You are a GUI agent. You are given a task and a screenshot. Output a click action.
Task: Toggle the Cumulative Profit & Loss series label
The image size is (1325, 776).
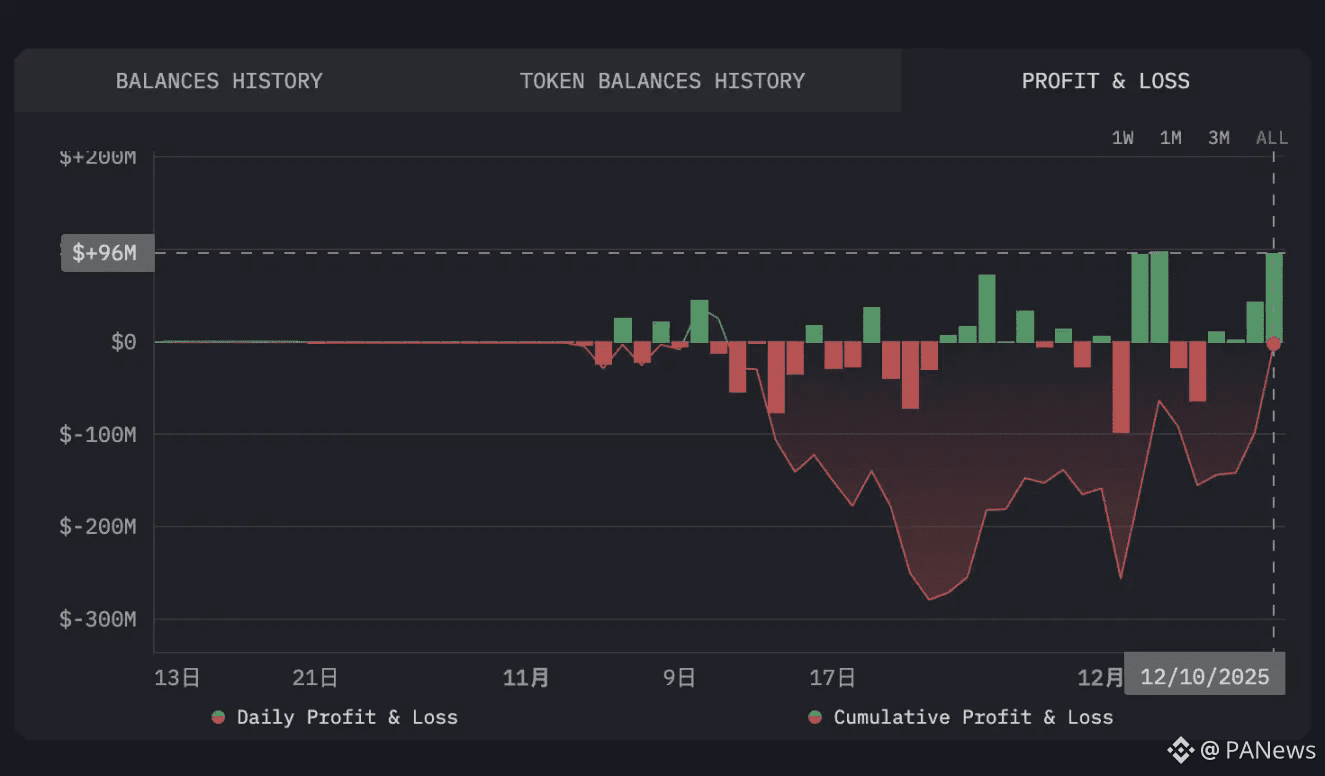coord(973,717)
